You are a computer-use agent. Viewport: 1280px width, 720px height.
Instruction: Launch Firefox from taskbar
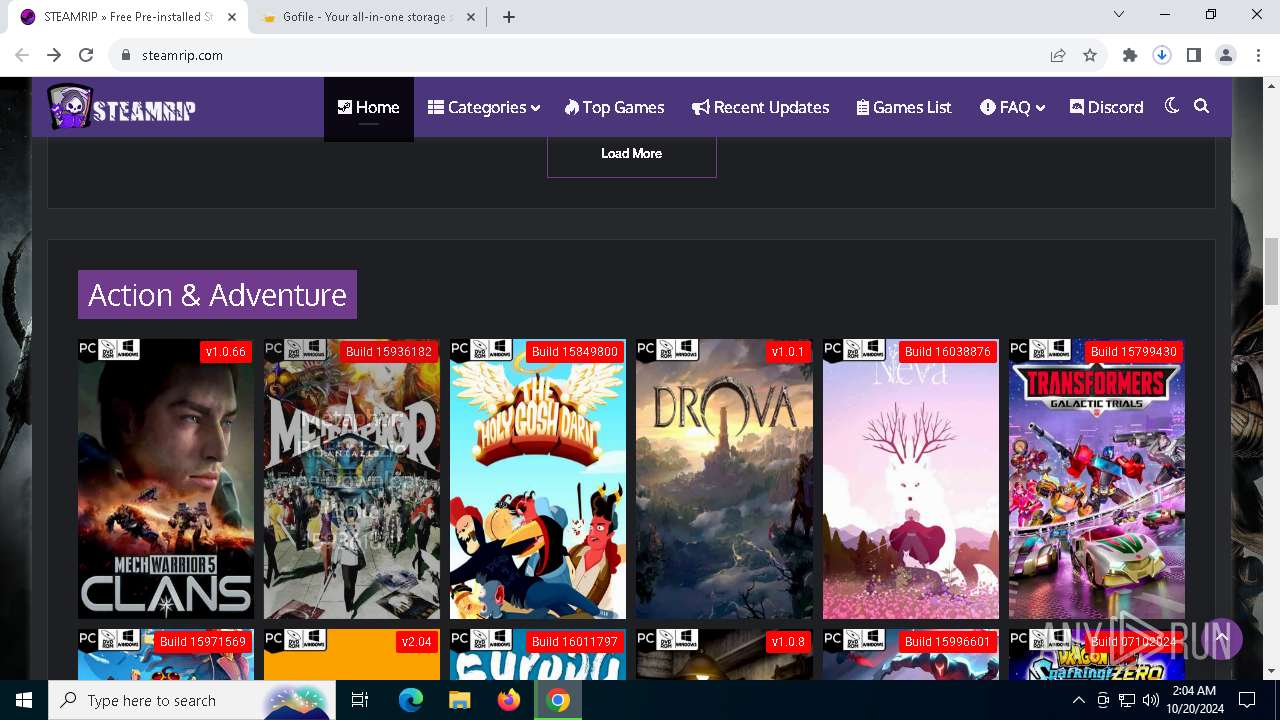(509, 700)
